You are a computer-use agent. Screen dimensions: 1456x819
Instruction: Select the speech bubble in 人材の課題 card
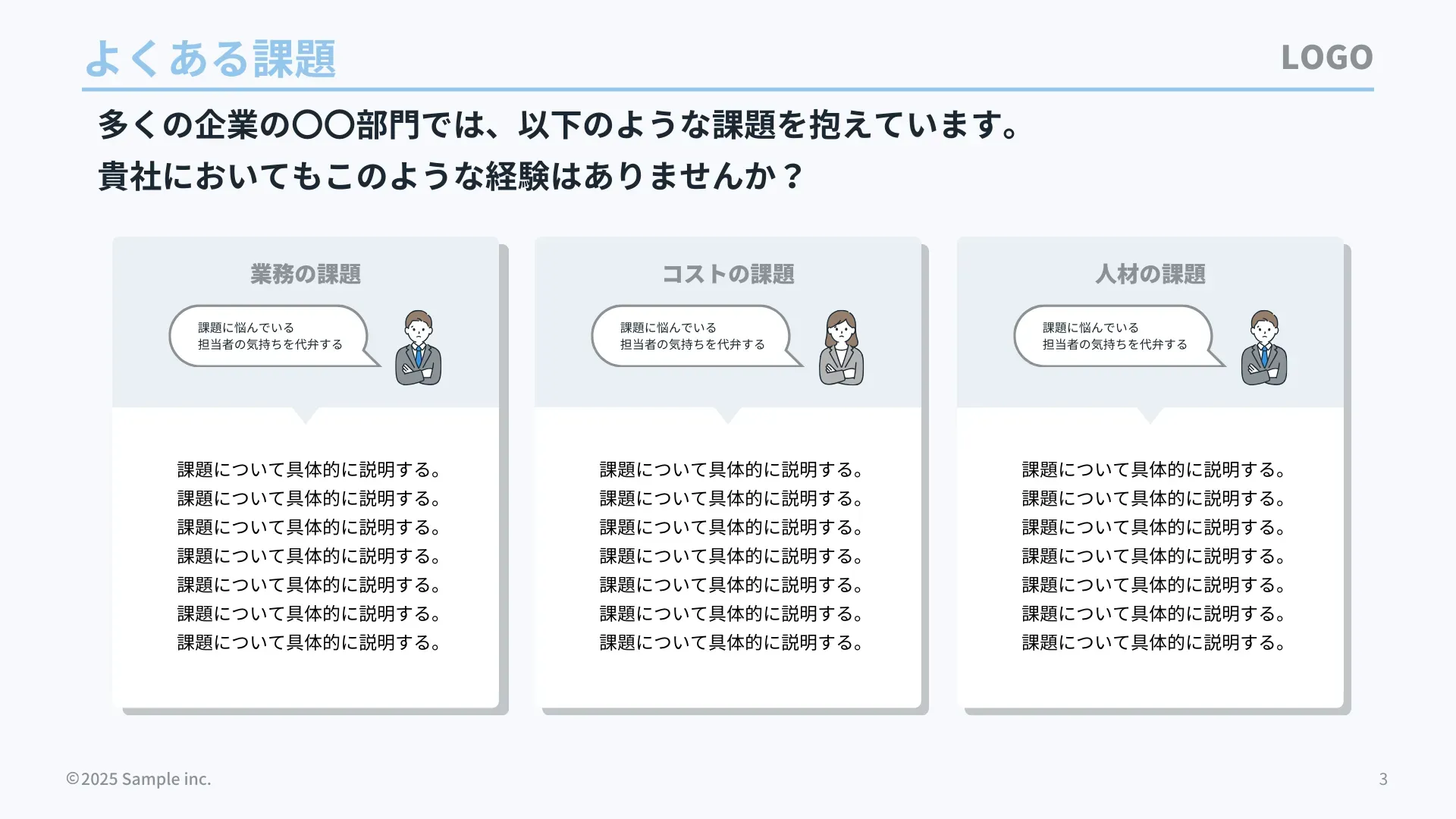[x=1119, y=336]
